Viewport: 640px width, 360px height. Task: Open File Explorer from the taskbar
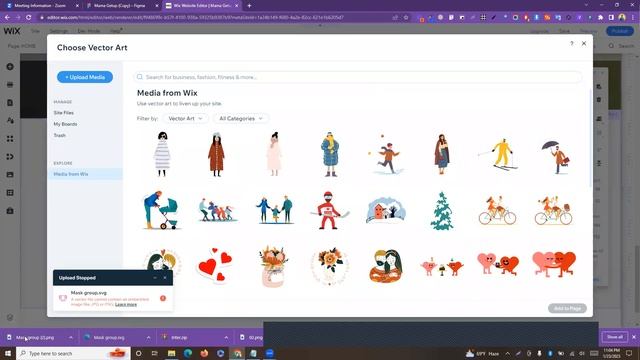171,353
